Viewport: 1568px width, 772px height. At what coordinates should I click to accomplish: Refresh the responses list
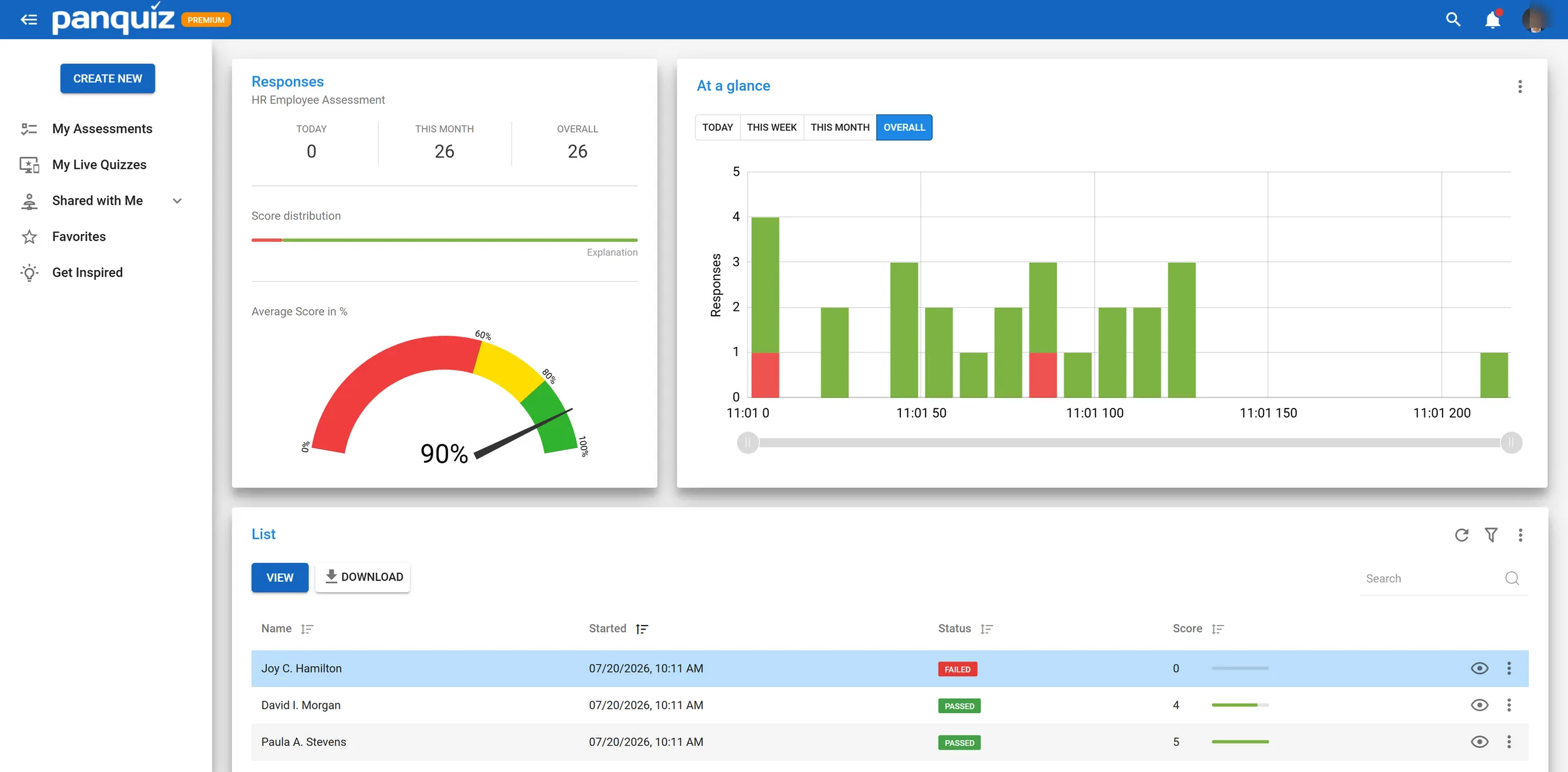coord(1462,535)
